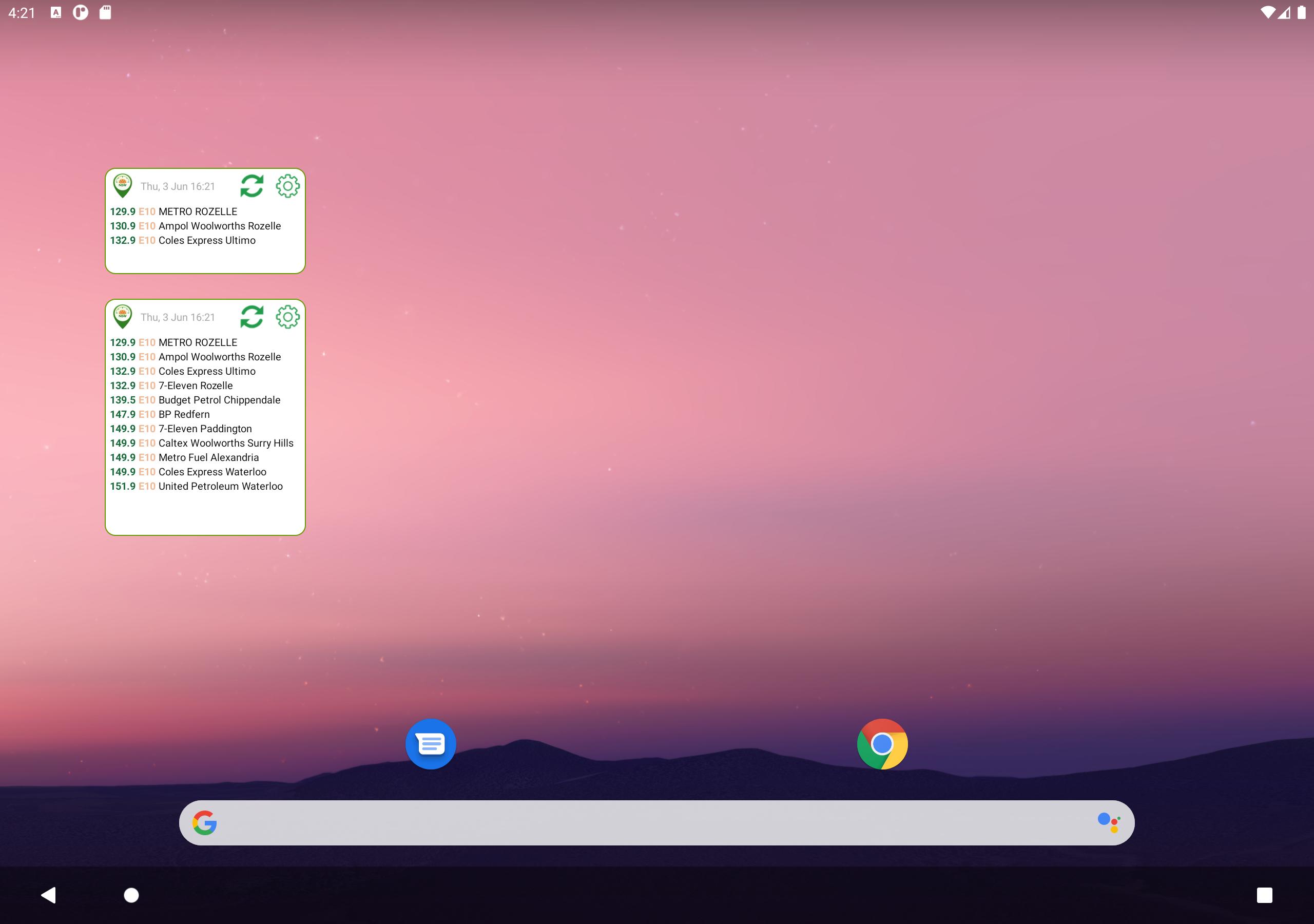Focus the Google search bar
This screenshot has height=924, width=1314.
click(656, 823)
